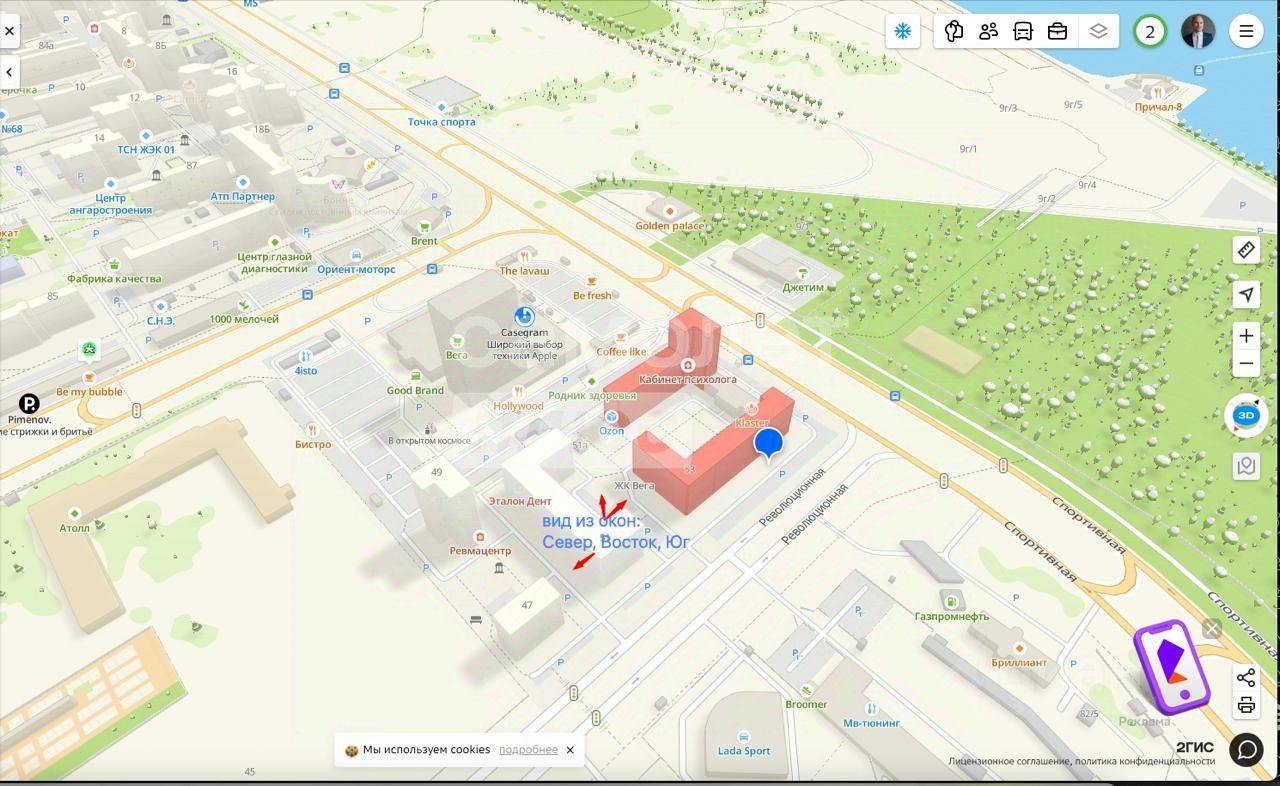Click the blue location pin marker
The width and height of the screenshot is (1280, 786).
pyautogui.click(x=768, y=444)
